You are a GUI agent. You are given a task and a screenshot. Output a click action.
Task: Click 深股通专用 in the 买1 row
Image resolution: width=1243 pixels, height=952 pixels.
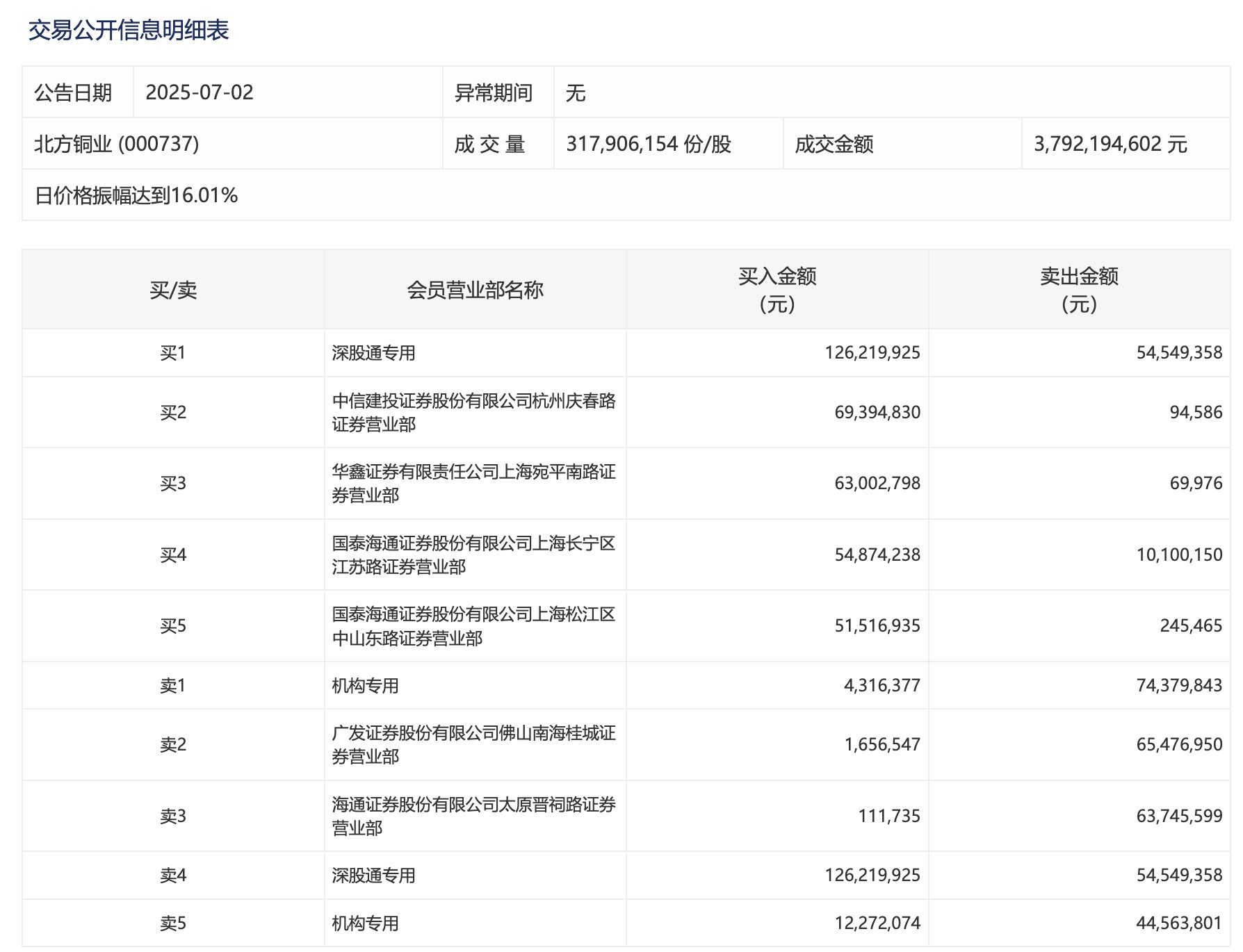[x=373, y=353]
